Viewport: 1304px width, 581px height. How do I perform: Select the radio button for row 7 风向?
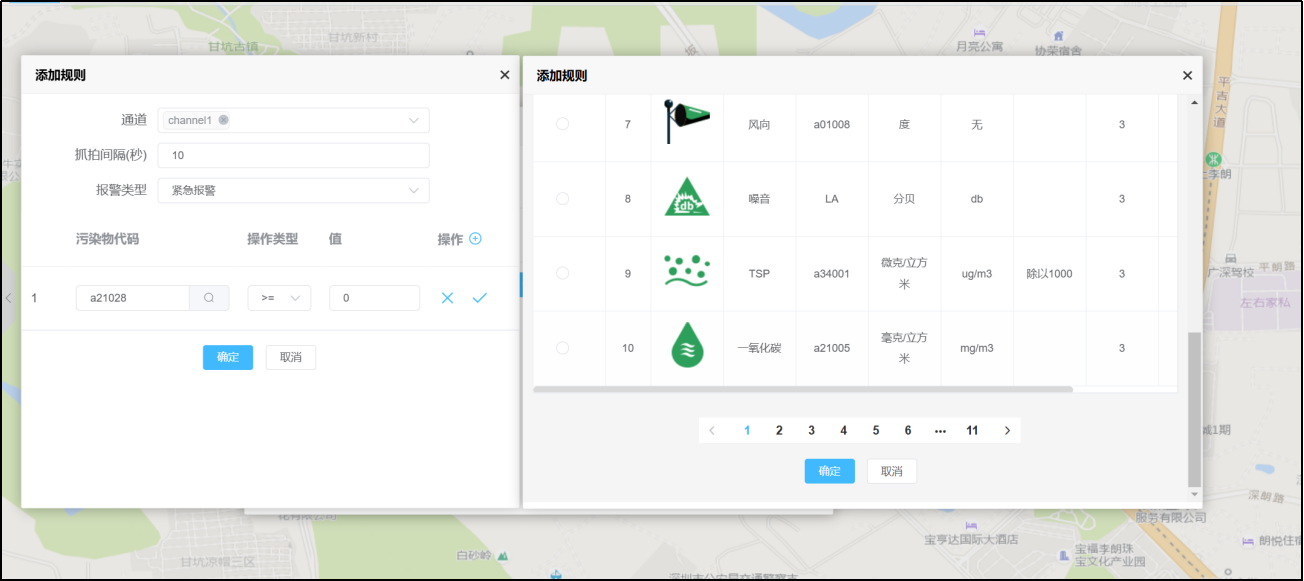562,124
